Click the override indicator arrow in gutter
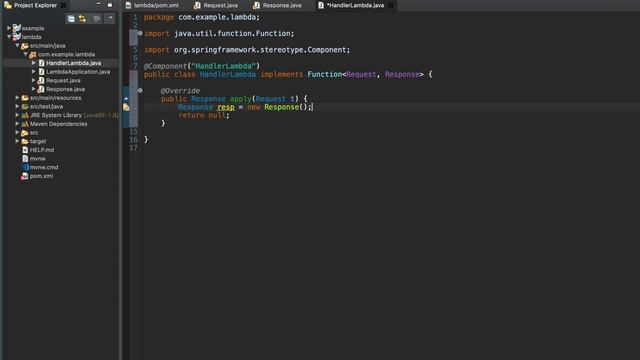This screenshot has width=640, height=360. point(126,98)
